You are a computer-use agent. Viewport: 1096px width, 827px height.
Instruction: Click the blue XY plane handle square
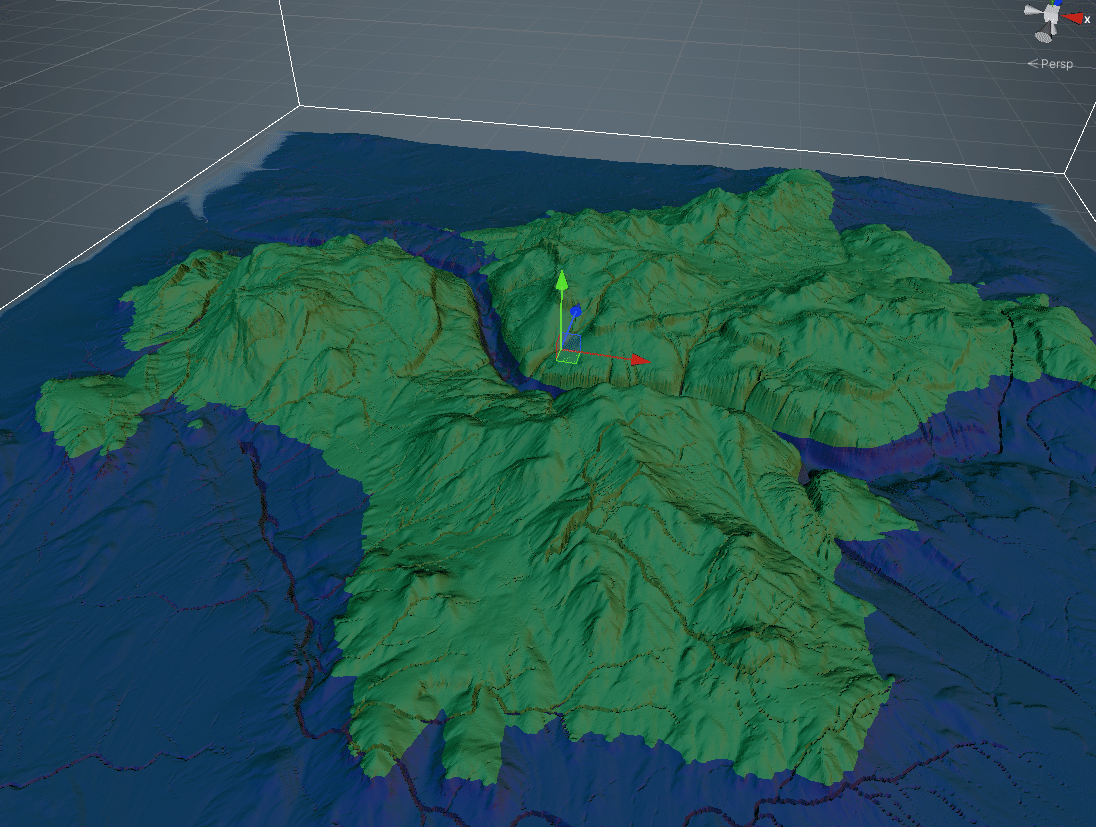(572, 343)
